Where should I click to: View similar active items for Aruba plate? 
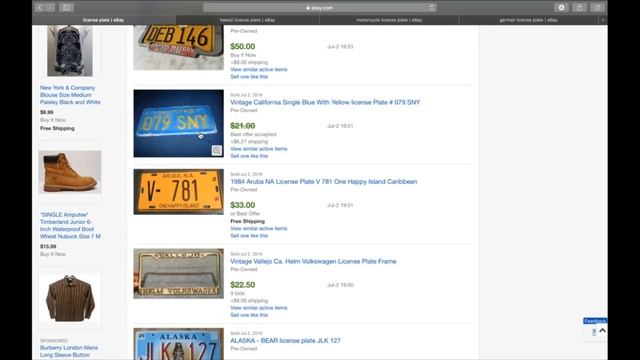click(259, 229)
